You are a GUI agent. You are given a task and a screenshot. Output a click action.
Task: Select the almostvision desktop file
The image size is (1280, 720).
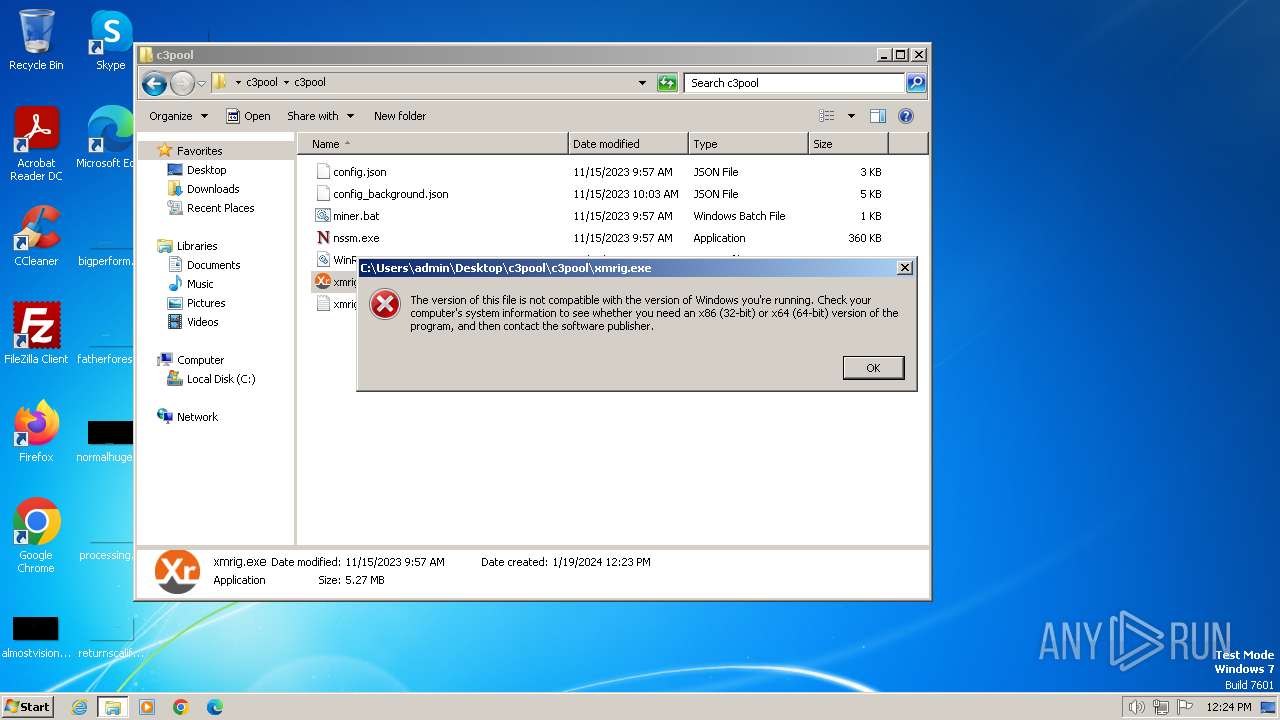(36, 636)
